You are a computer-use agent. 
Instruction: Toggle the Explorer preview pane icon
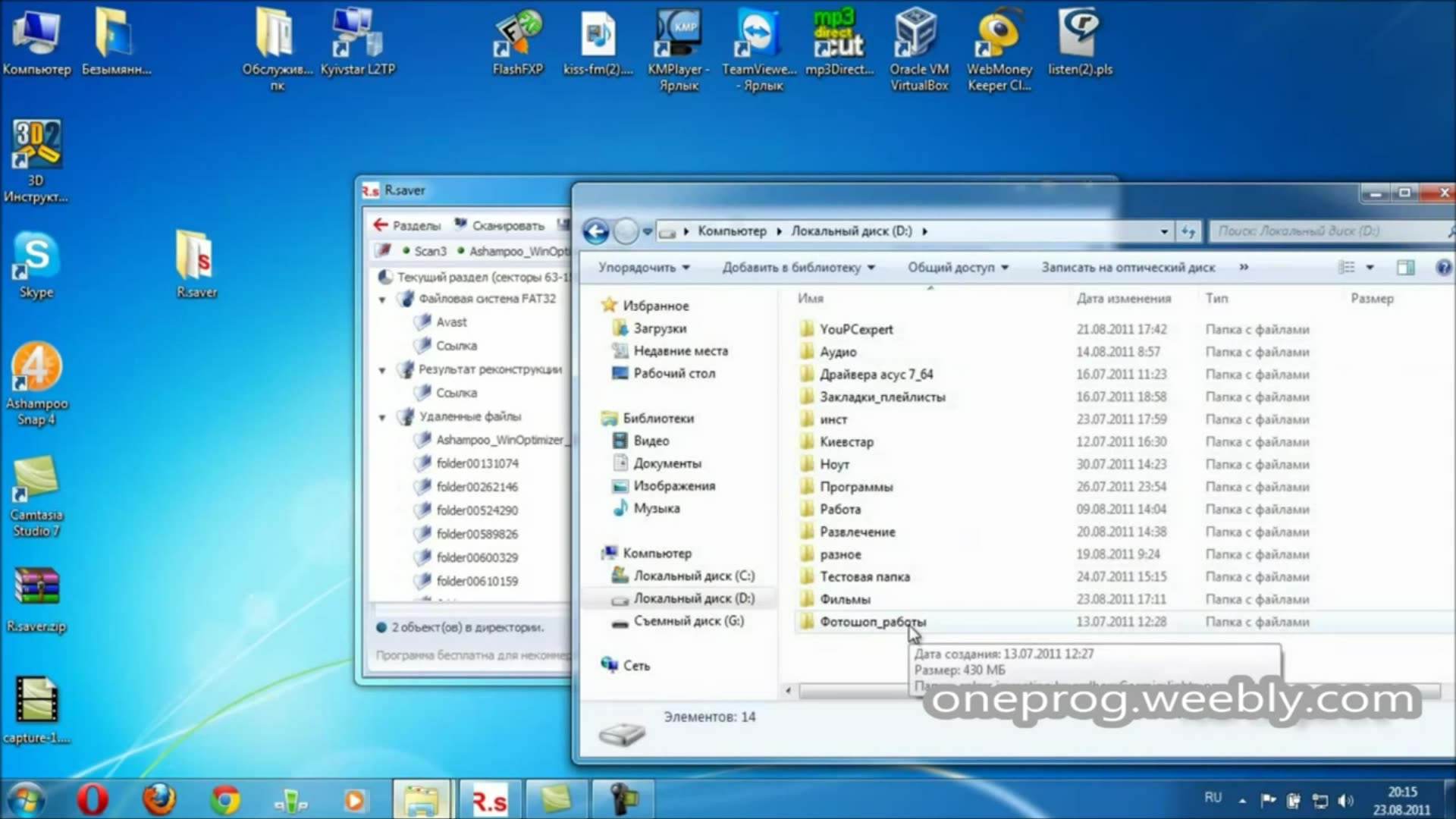point(1405,267)
